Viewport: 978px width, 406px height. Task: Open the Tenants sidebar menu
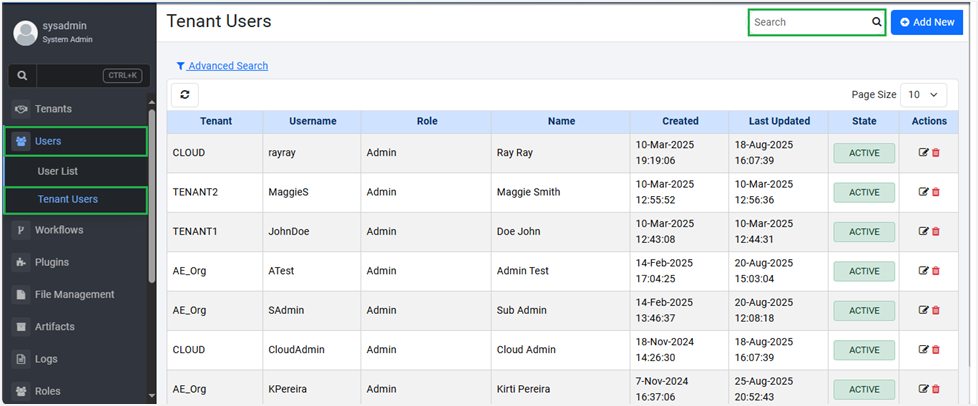pos(53,108)
